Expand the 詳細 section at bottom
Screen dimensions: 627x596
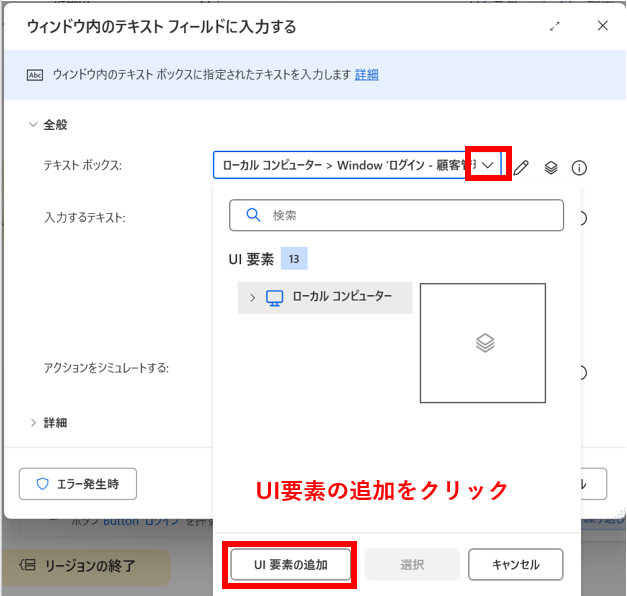click(35, 423)
